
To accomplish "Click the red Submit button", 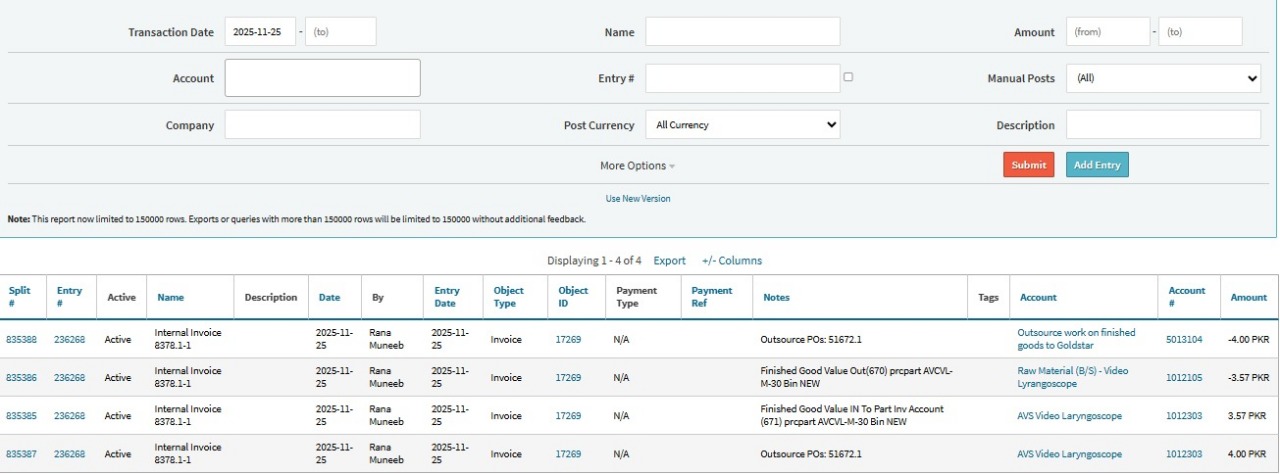I will 1028,165.
